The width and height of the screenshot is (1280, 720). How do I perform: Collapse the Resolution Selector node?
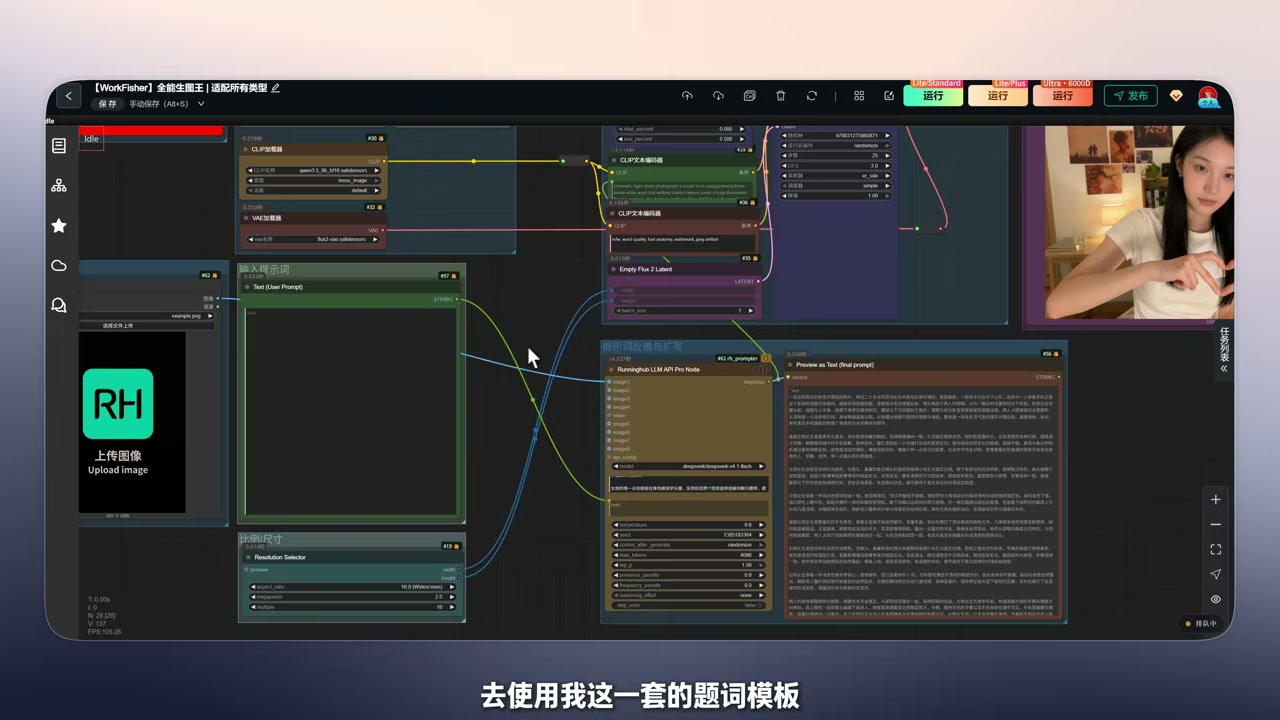tap(247, 557)
